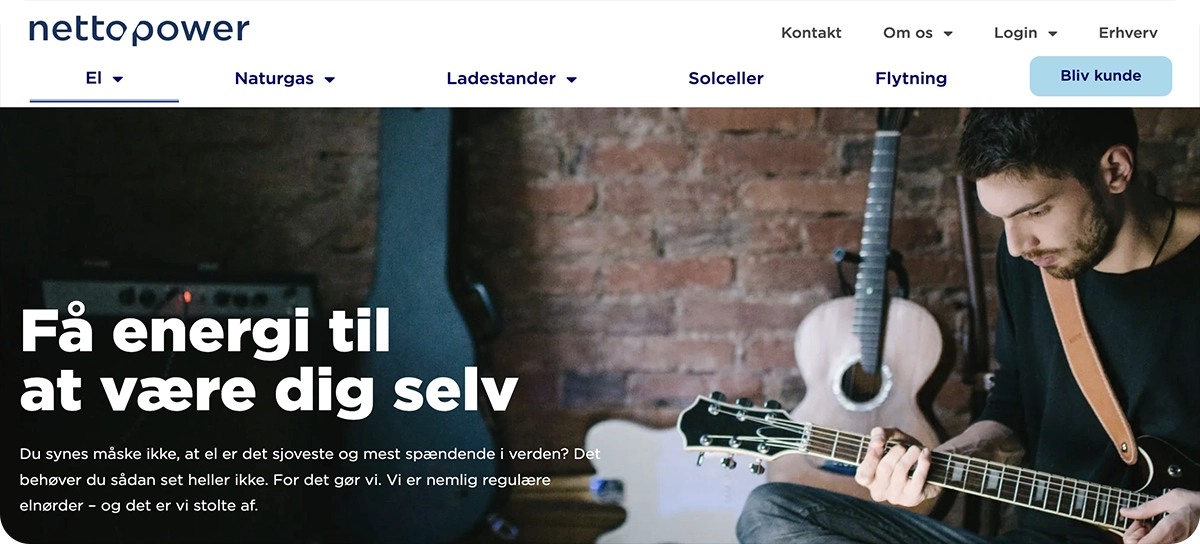Open the Solceller page
1200x544 pixels.
[x=726, y=78]
